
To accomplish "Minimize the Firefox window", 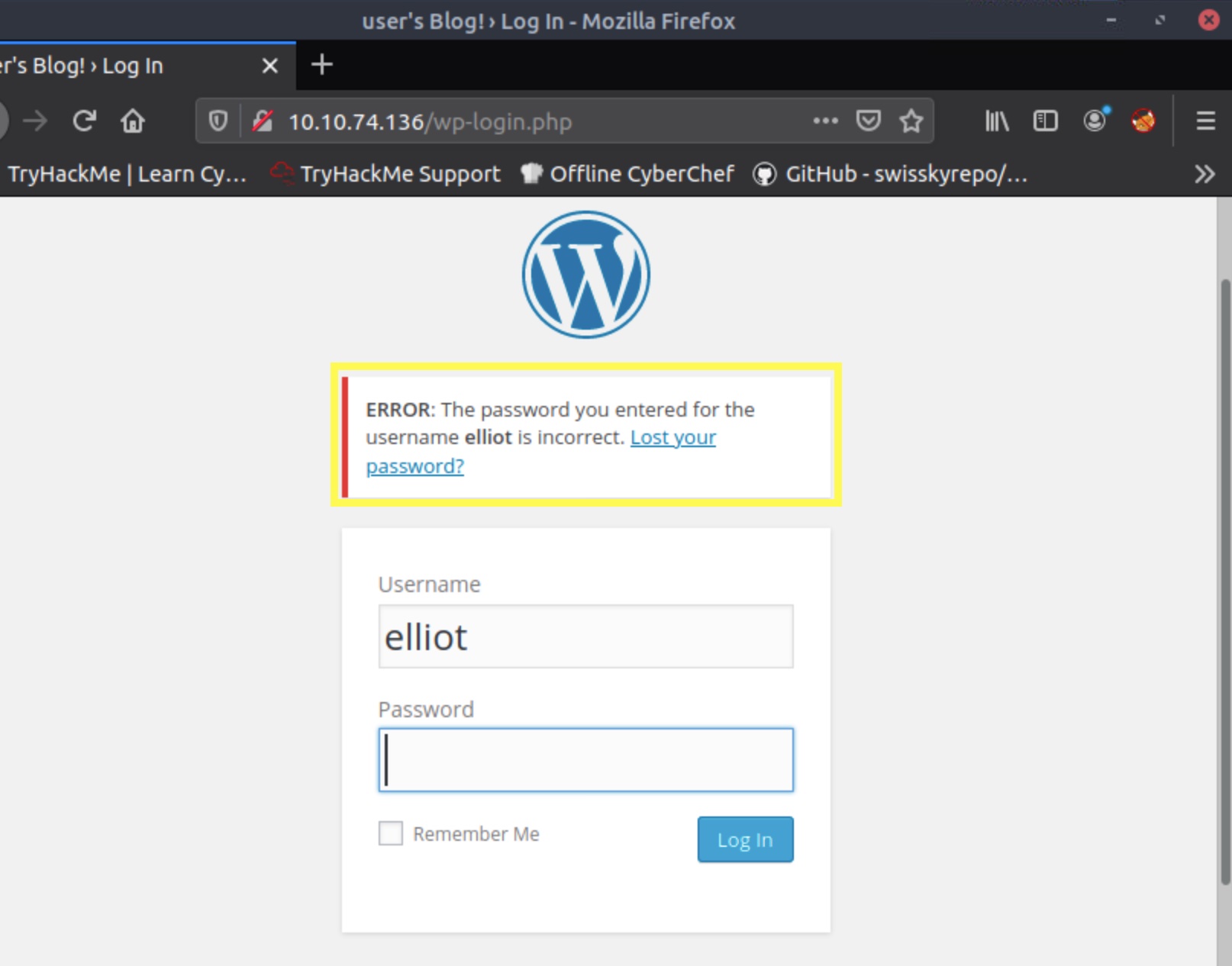I will 1111,21.
